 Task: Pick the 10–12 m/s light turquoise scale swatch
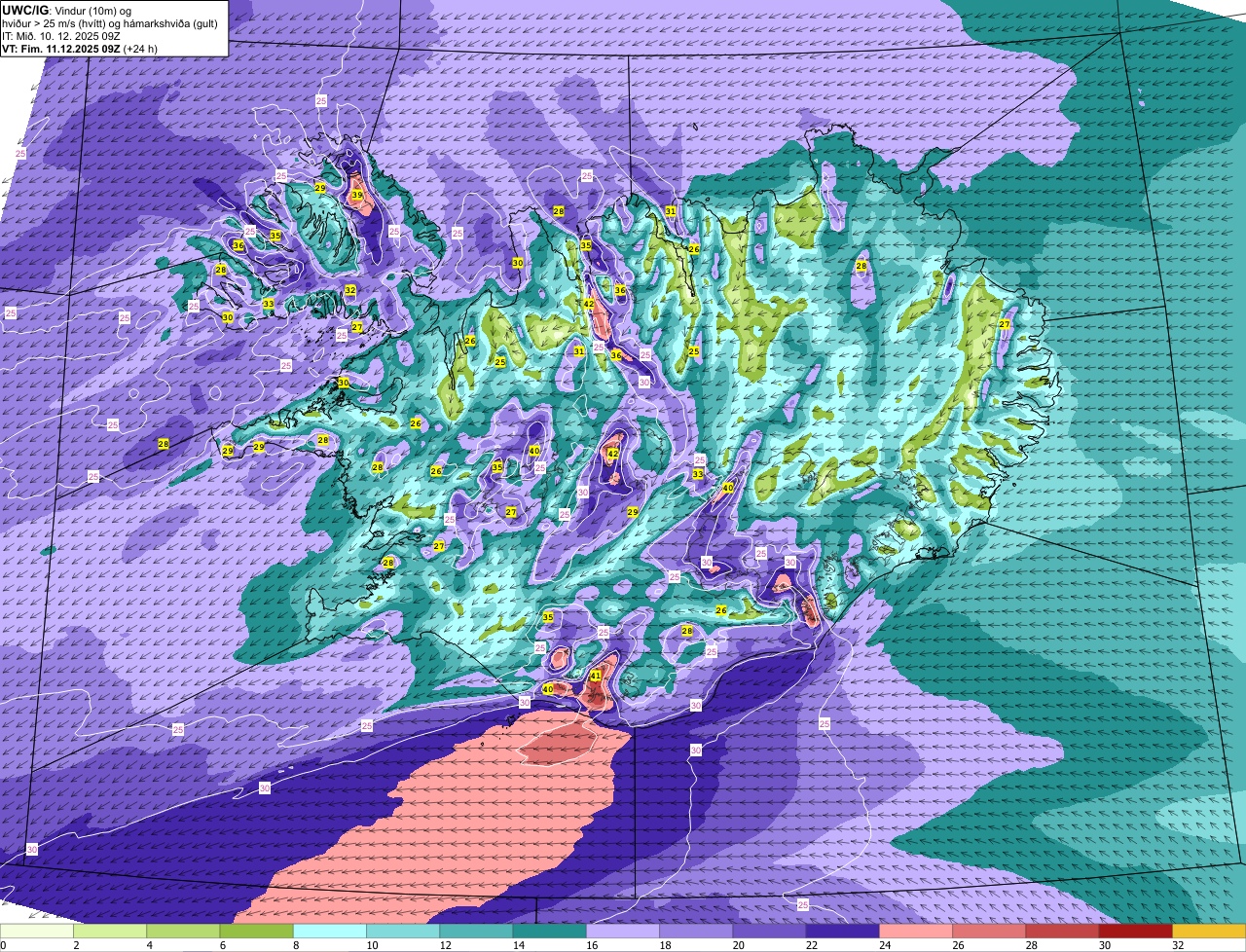(403, 931)
